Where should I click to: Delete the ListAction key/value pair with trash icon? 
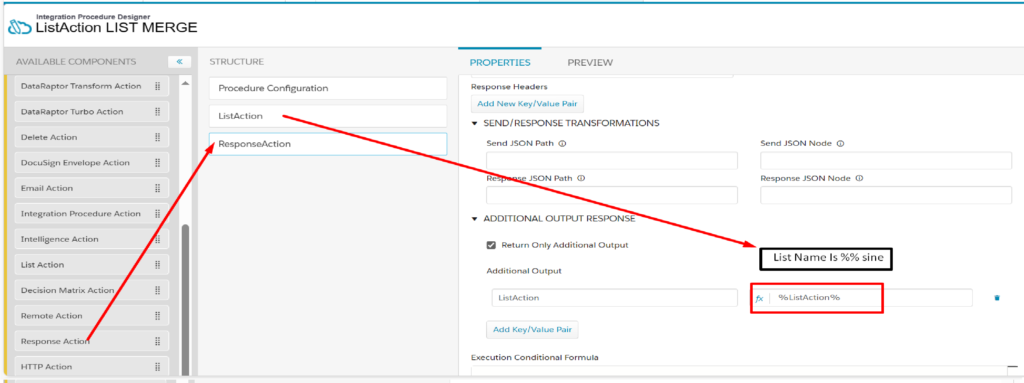[997, 298]
